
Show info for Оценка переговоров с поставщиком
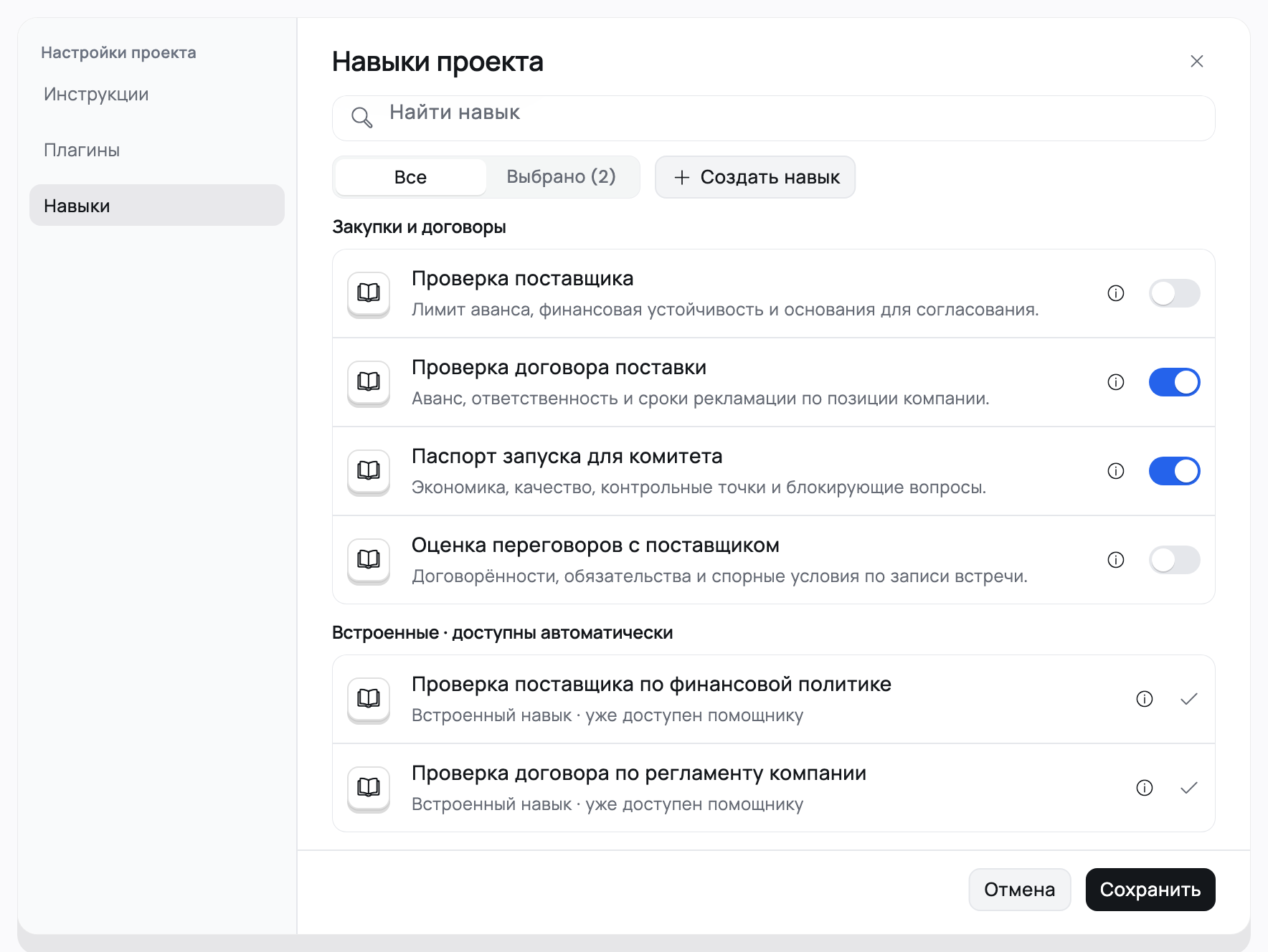[x=1116, y=560]
